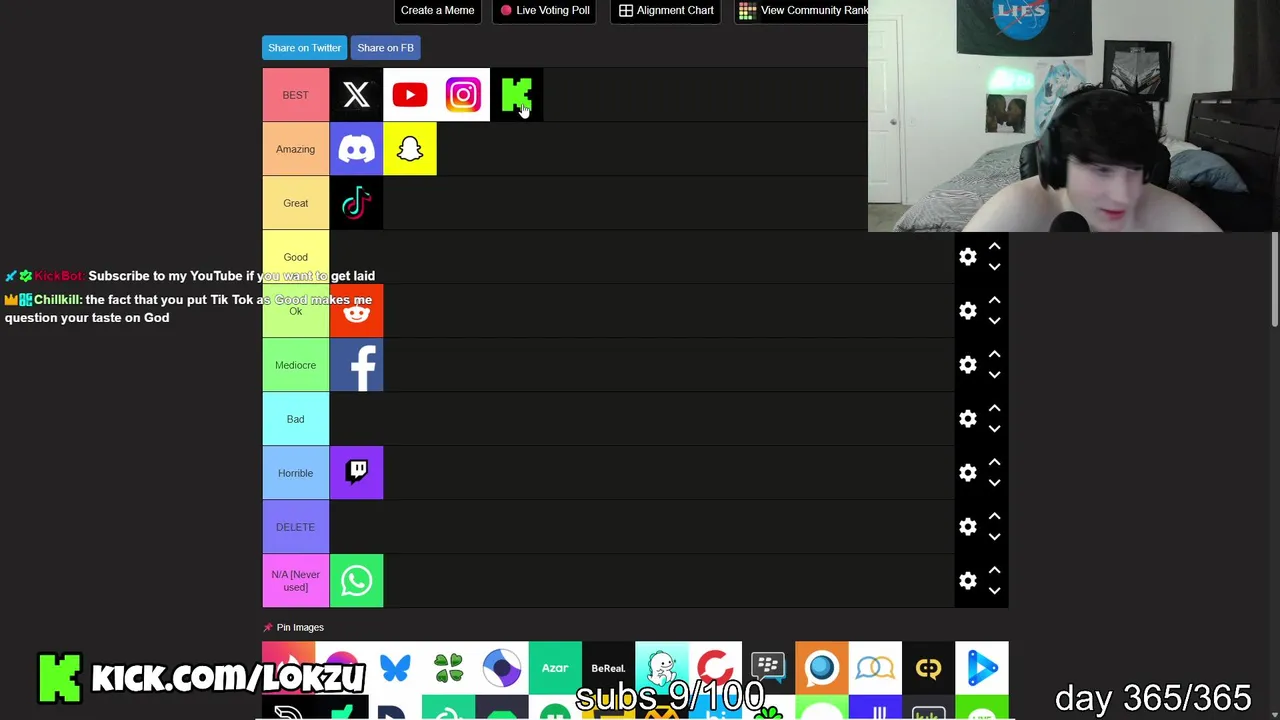Click the Amazing tier label
Viewport: 1280px width, 720px height.
click(x=295, y=149)
